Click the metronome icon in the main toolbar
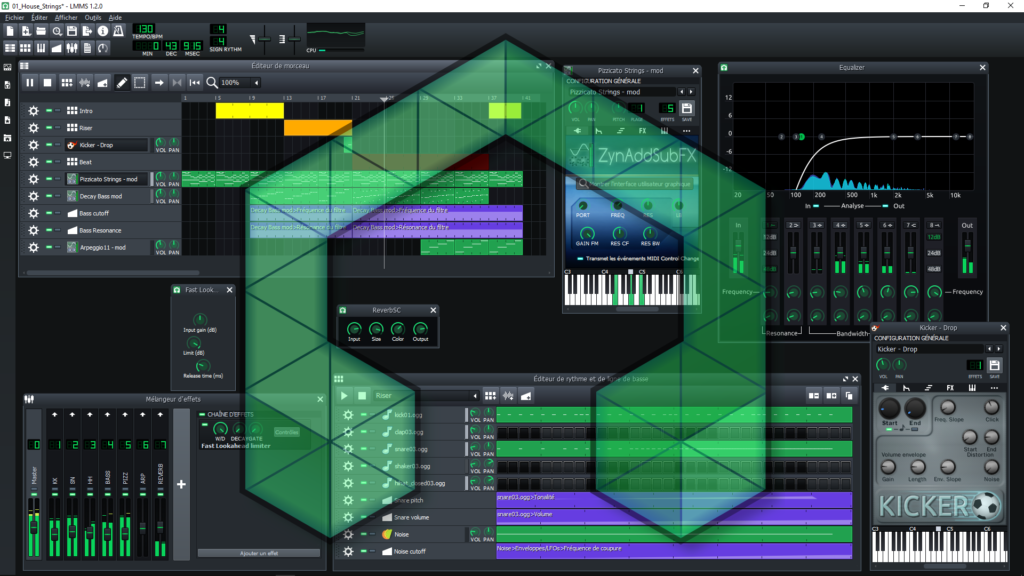This screenshot has height=576, width=1024. click(117, 31)
